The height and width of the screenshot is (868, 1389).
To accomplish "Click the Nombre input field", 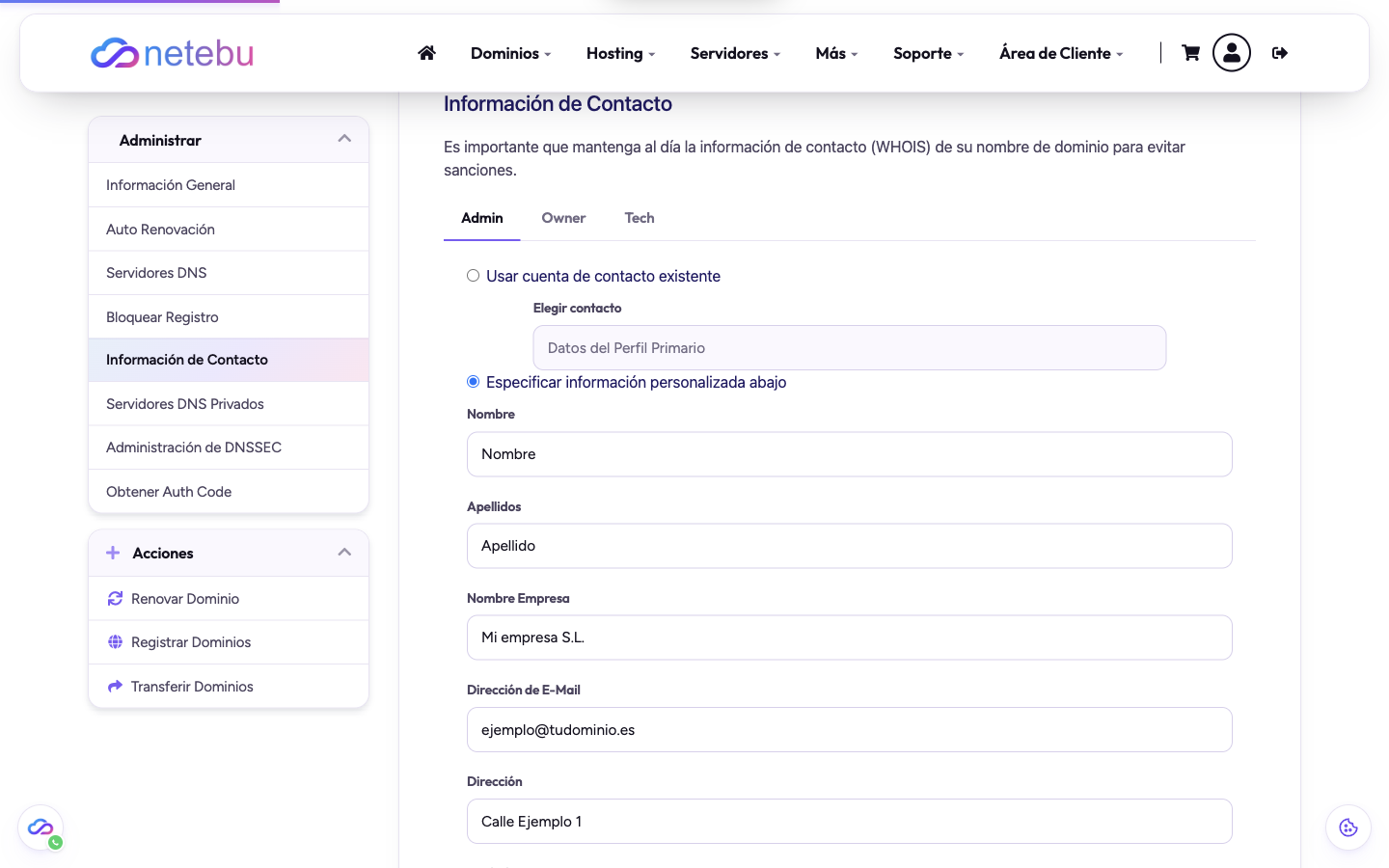I will coord(850,454).
